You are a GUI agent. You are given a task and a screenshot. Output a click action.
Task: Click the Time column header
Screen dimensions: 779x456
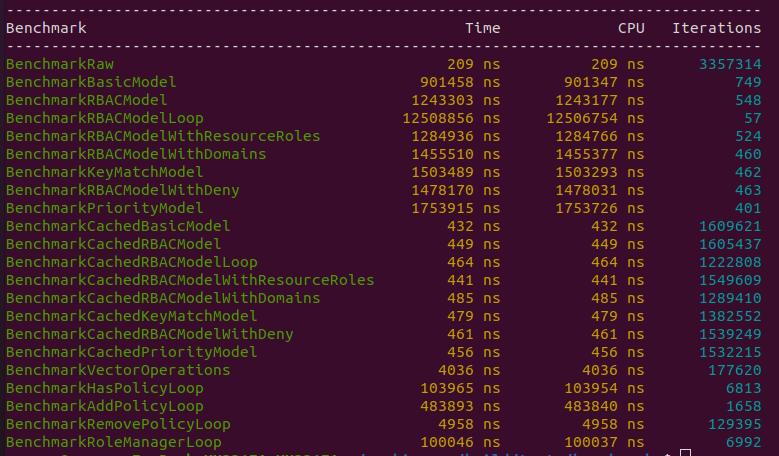[x=482, y=28]
